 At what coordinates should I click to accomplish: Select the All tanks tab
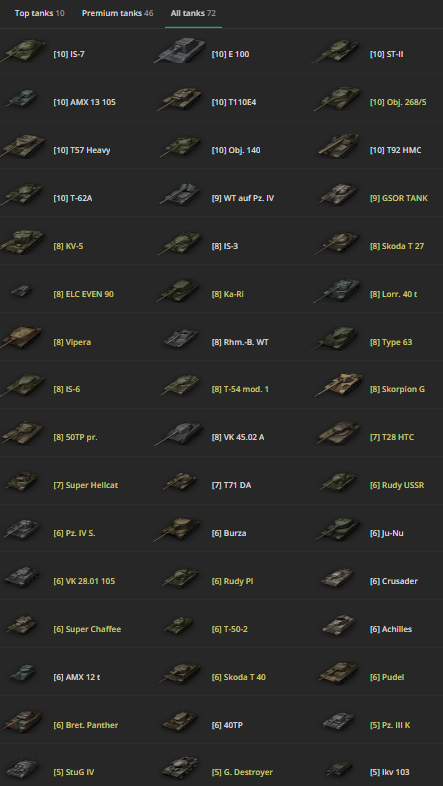click(193, 13)
